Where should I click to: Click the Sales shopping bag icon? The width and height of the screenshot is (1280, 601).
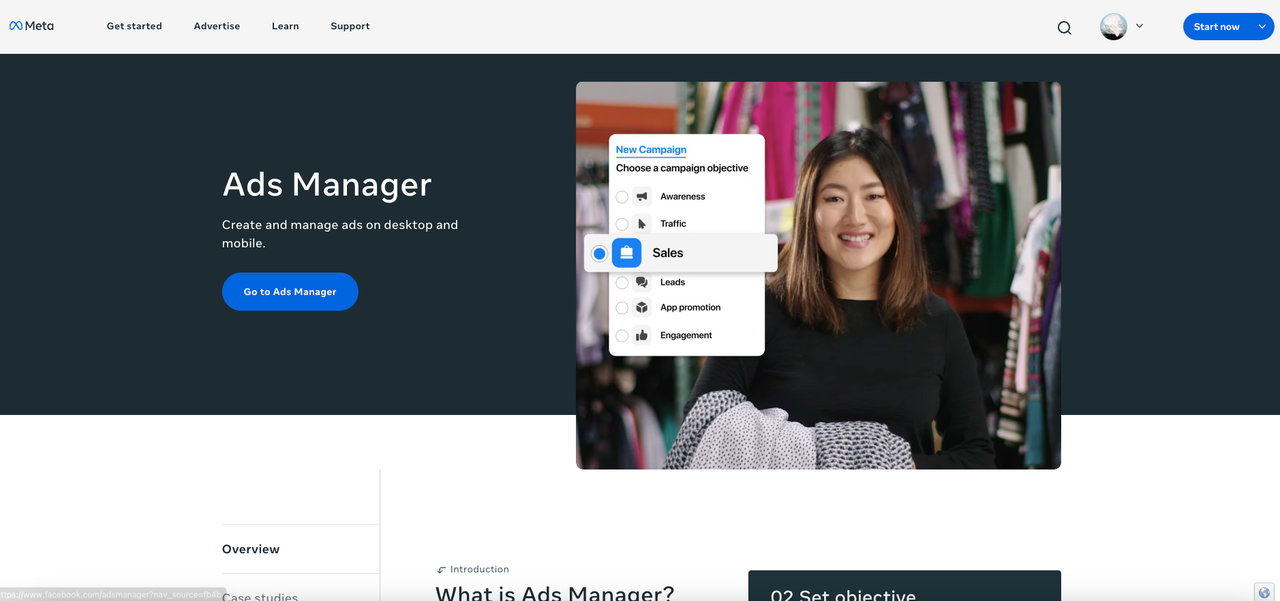pyautogui.click(x=626, y=253)
